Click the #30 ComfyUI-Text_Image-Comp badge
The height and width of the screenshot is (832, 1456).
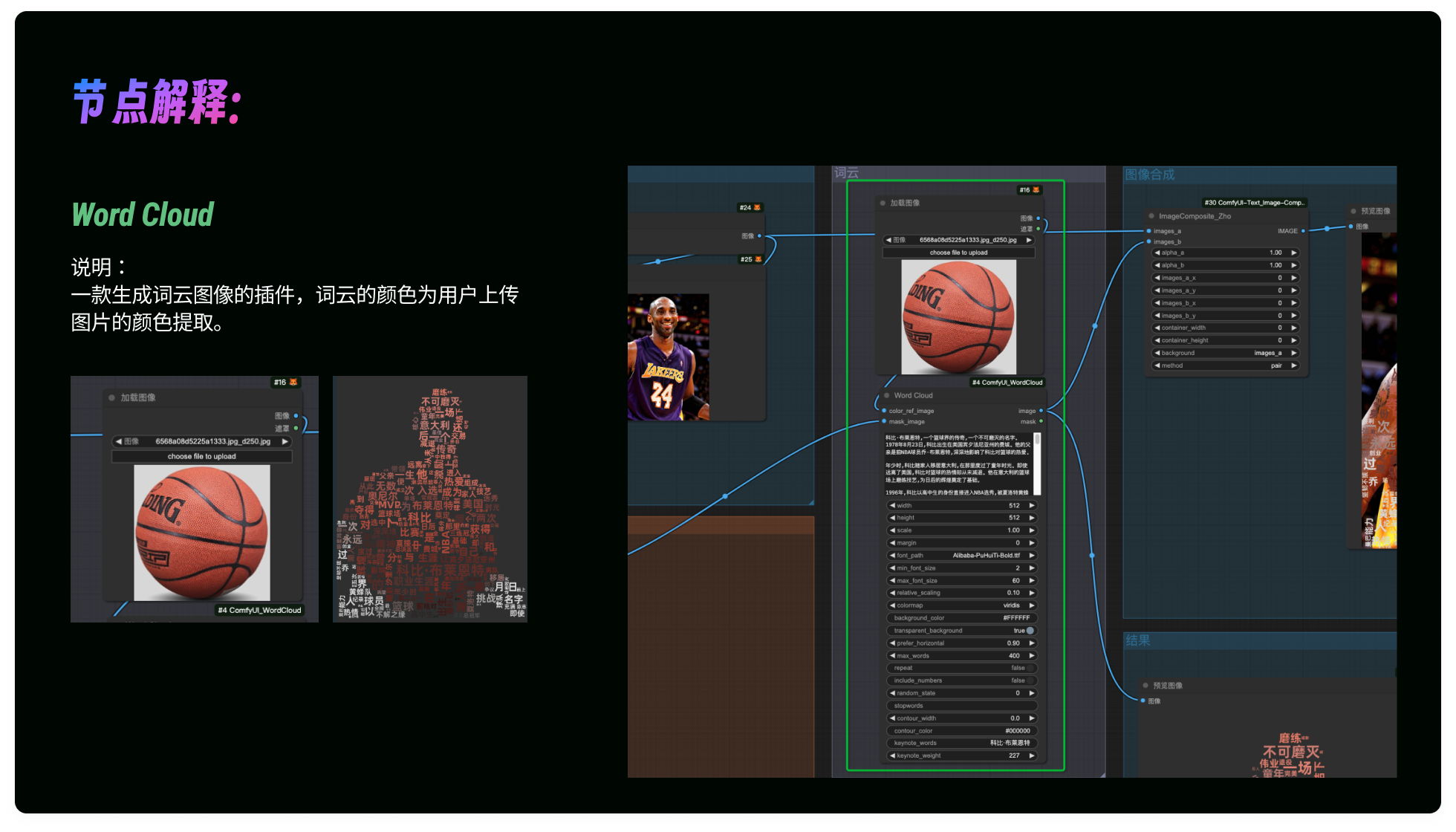coord(1254,202)
